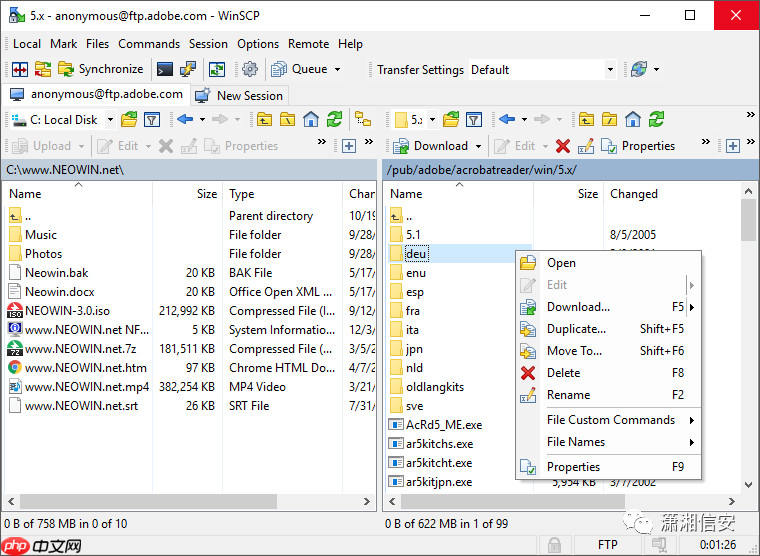Open the Commands menu

(x=149, y=44)
